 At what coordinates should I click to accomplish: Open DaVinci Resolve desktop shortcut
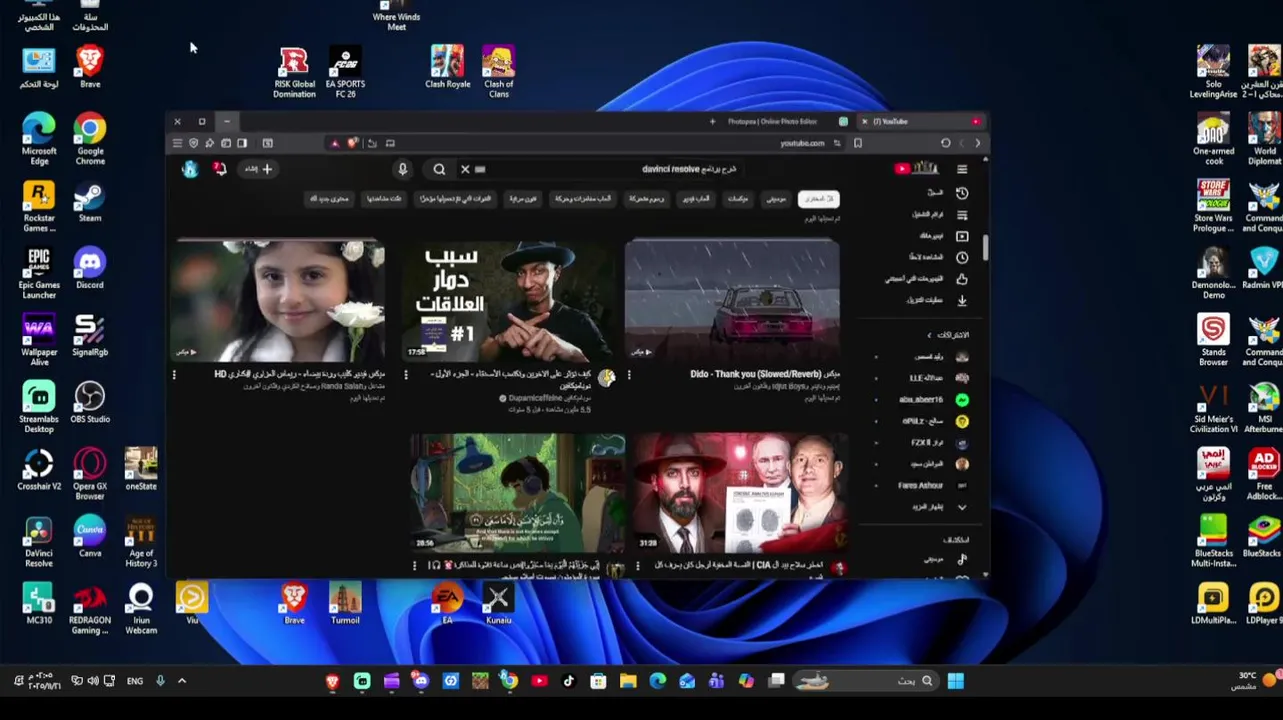[38, 541]
